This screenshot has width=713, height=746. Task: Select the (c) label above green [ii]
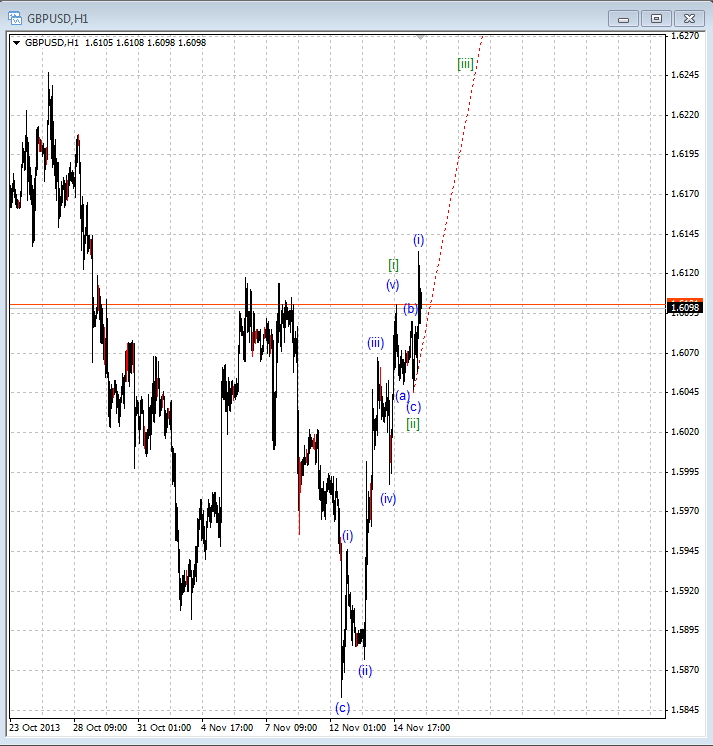[413, 407]
